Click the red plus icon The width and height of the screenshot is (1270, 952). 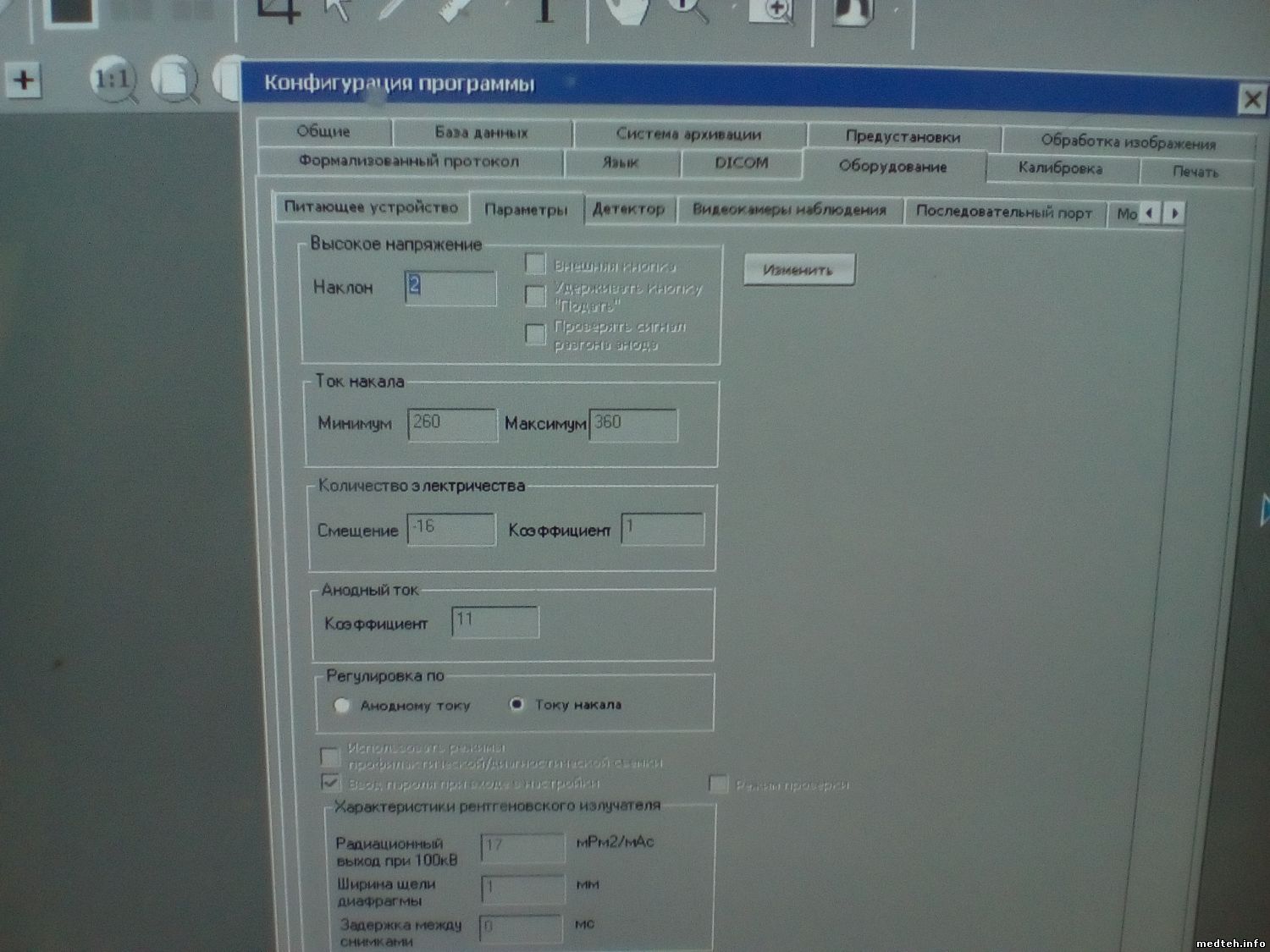point(24,80)
